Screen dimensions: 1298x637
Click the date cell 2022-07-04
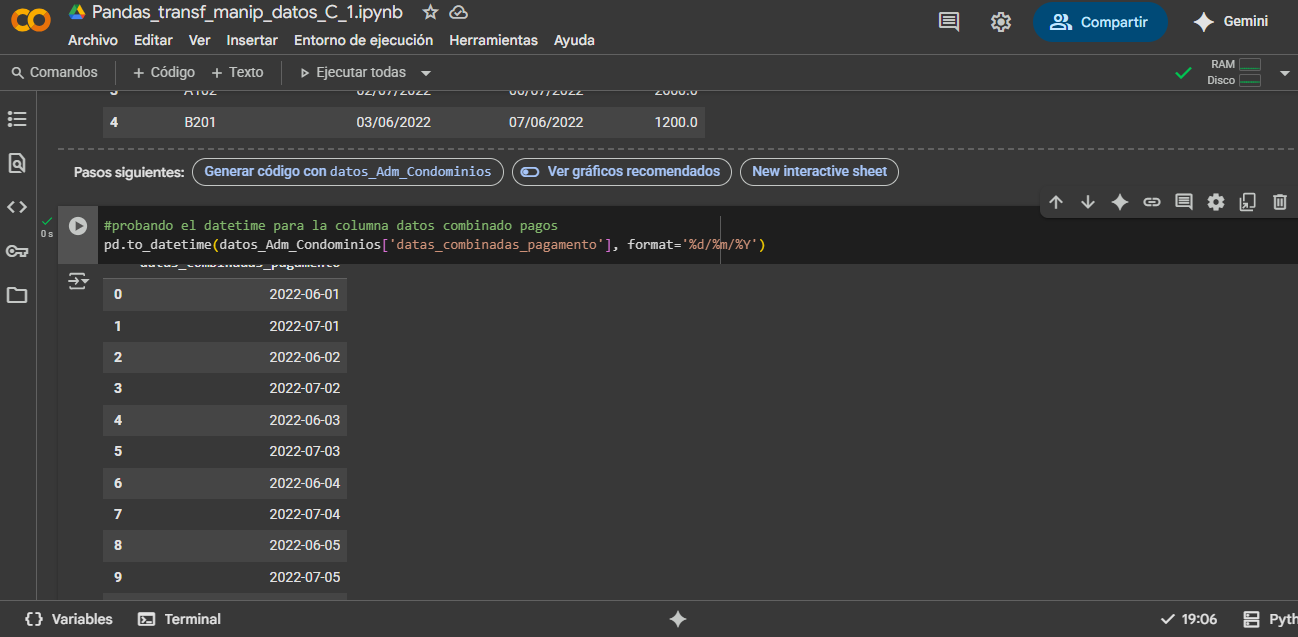click(x=304, y=514)
